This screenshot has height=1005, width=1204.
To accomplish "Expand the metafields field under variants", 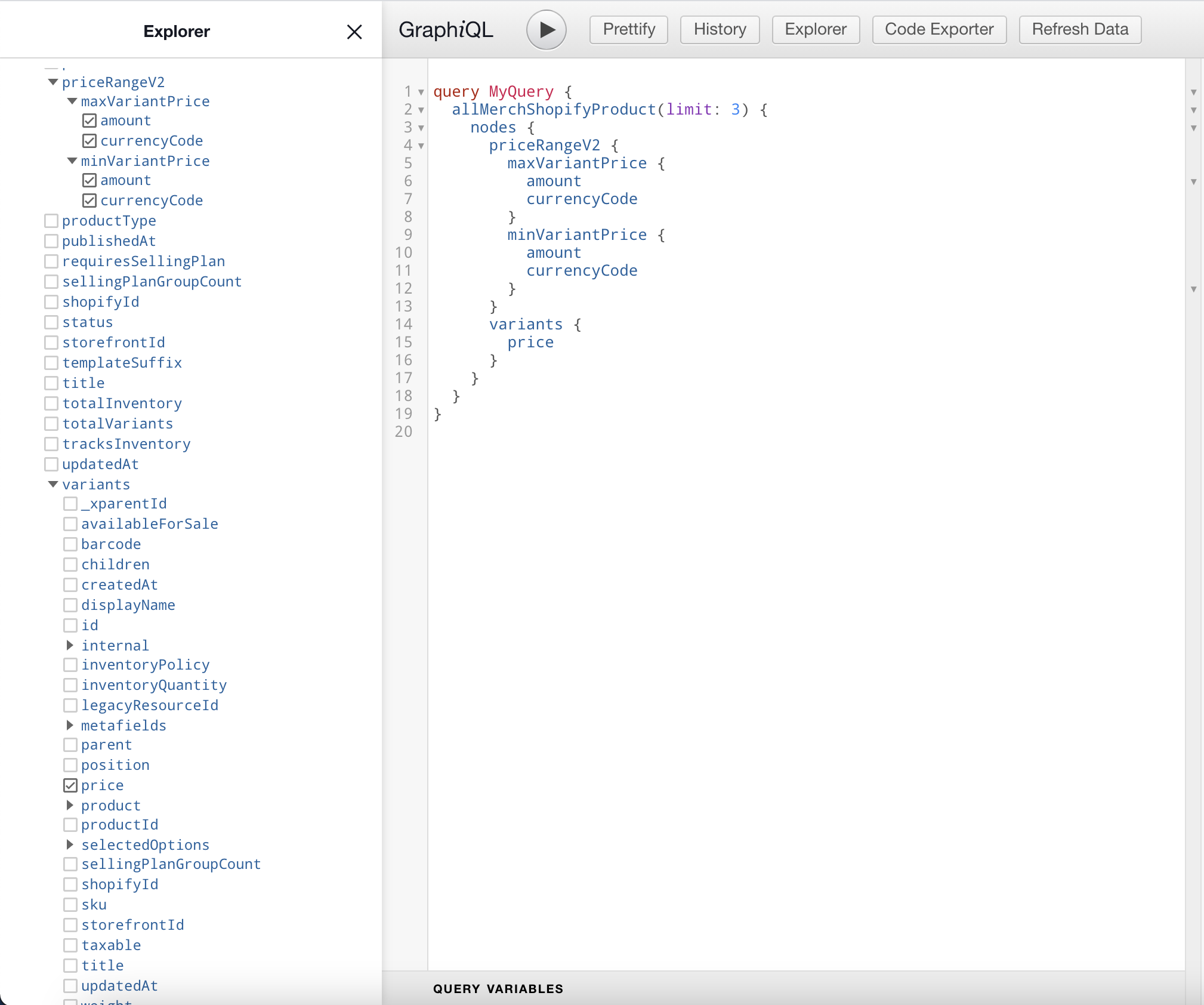I will pos(70,725).
